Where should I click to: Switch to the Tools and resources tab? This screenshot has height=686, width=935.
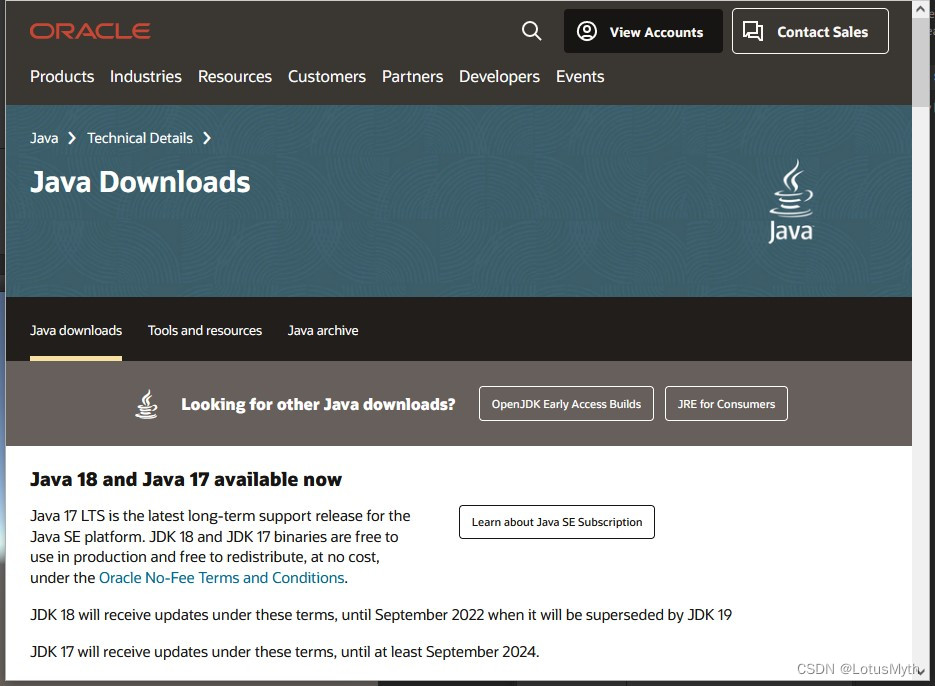(205, 330)
